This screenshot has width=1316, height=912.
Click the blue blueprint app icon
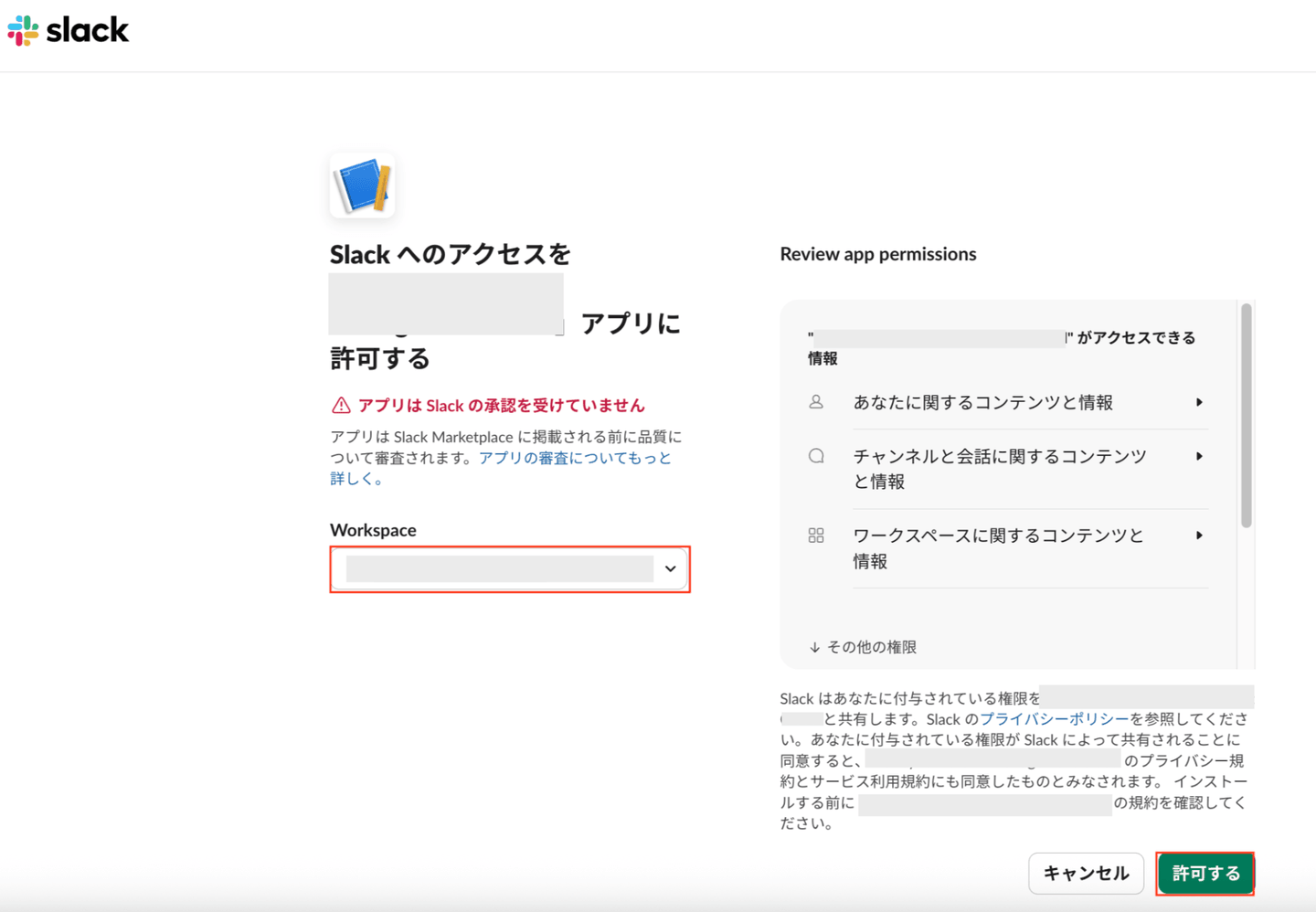(x=363, y=186)
